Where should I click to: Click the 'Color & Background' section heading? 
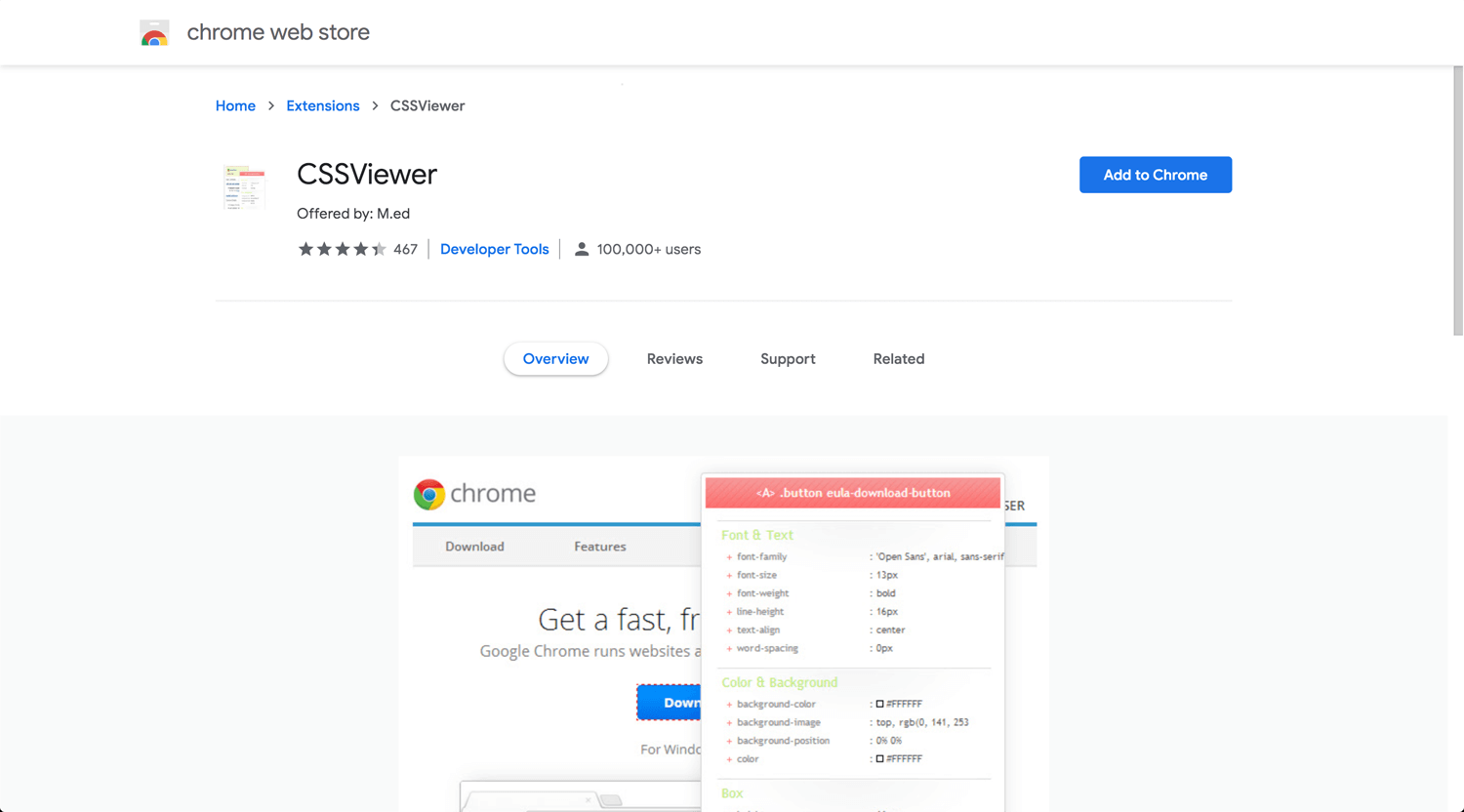pyautogui.click(x=780, y=682)
